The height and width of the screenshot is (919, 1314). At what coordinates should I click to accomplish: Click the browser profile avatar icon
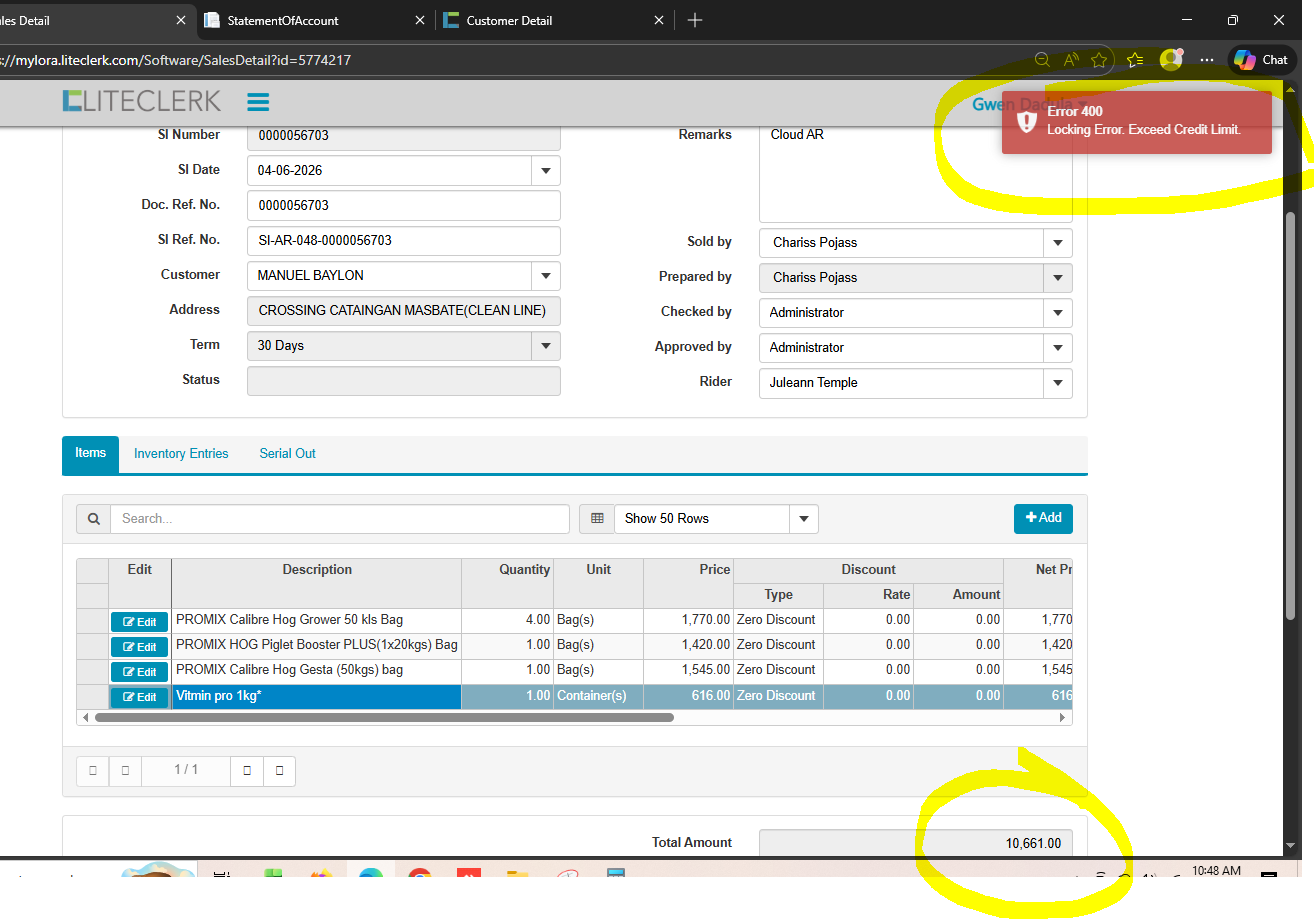tap(1170, 60)
